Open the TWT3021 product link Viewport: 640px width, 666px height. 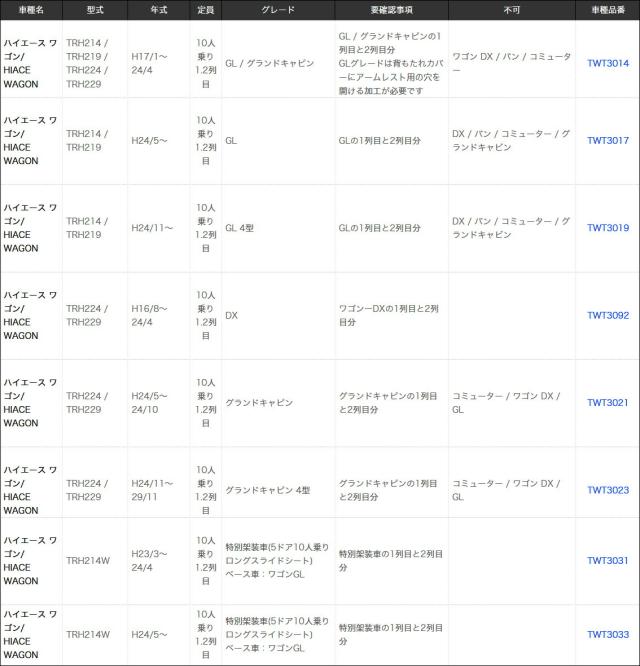point(607,403)
